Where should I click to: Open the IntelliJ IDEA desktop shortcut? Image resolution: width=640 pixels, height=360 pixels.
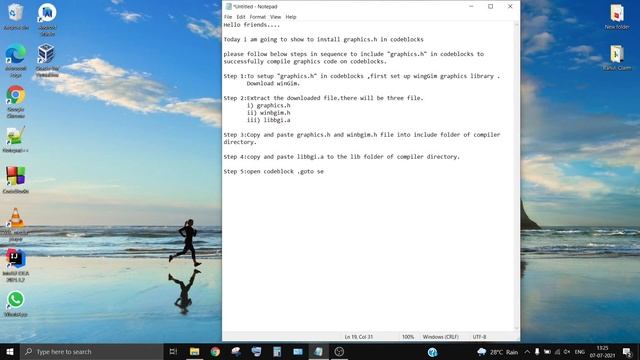[16, 265]
